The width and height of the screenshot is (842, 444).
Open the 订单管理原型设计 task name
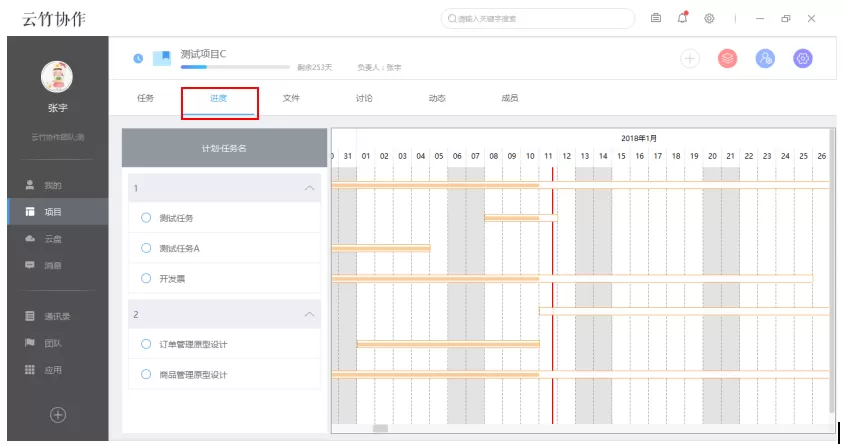coord(193,345)
